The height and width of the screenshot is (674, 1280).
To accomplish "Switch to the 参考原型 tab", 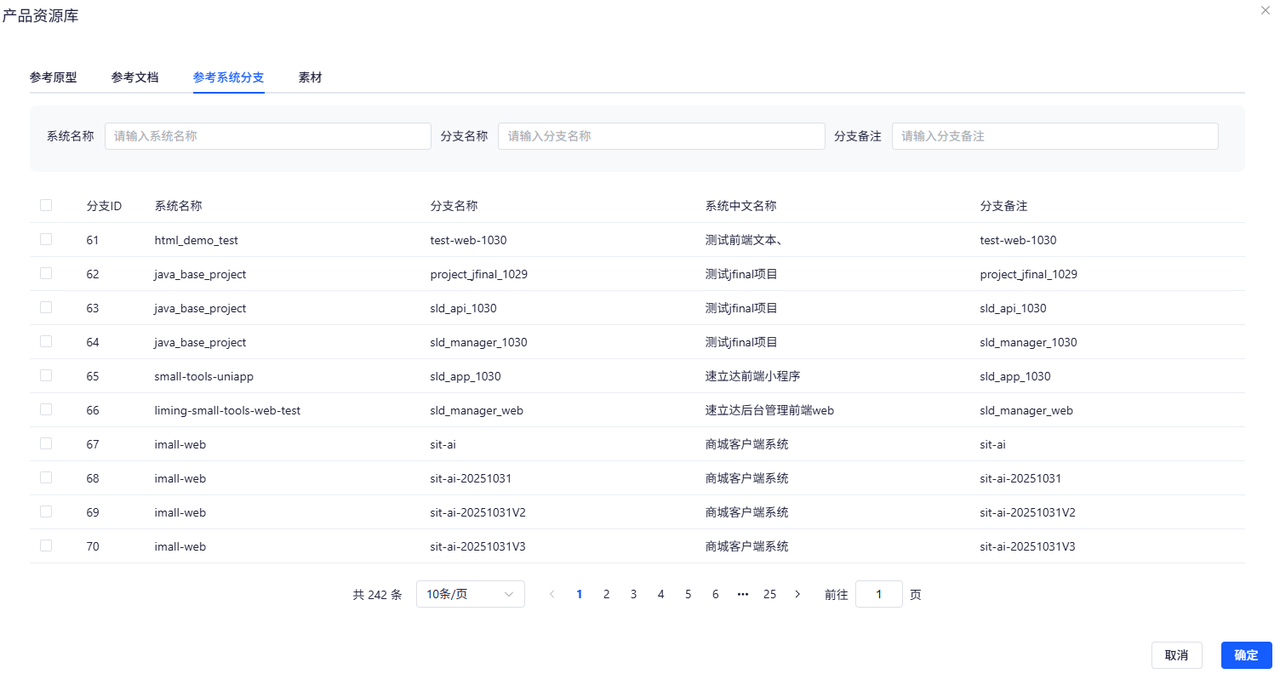I will tap(53, 77).
